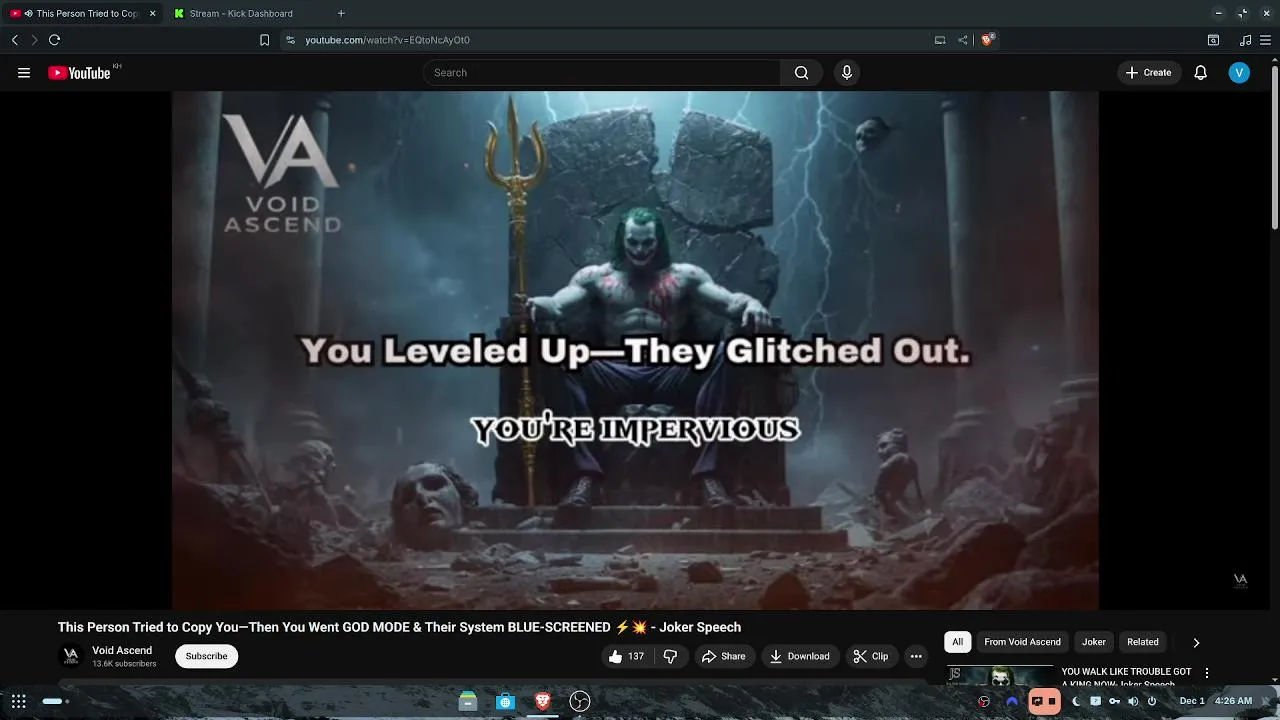
Task: Open options for 'YOU WALK LIKE TROUBLE' video
Action: [x=1207, y=673]
